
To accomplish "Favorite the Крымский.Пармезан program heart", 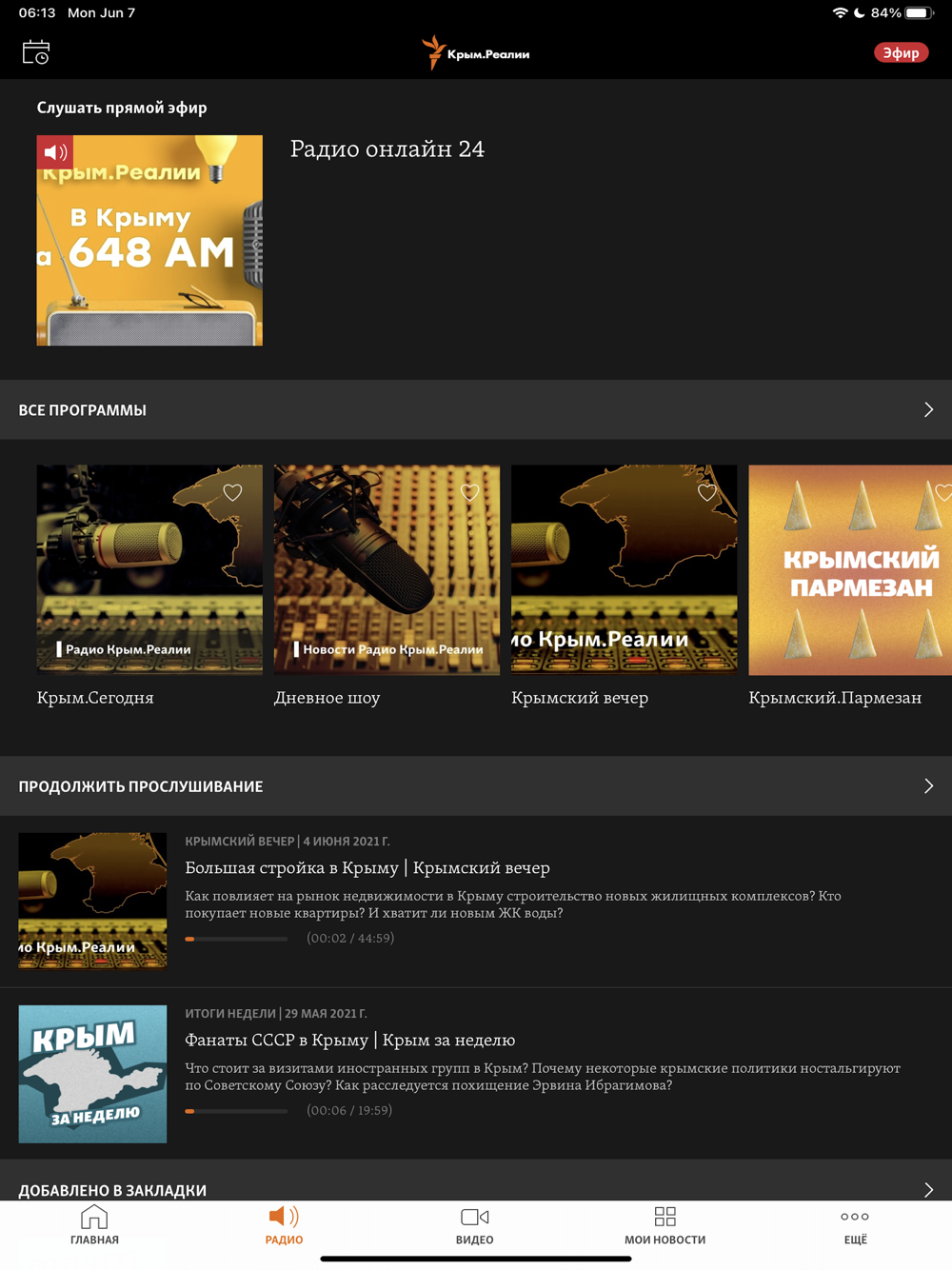I will coord(942,492).
